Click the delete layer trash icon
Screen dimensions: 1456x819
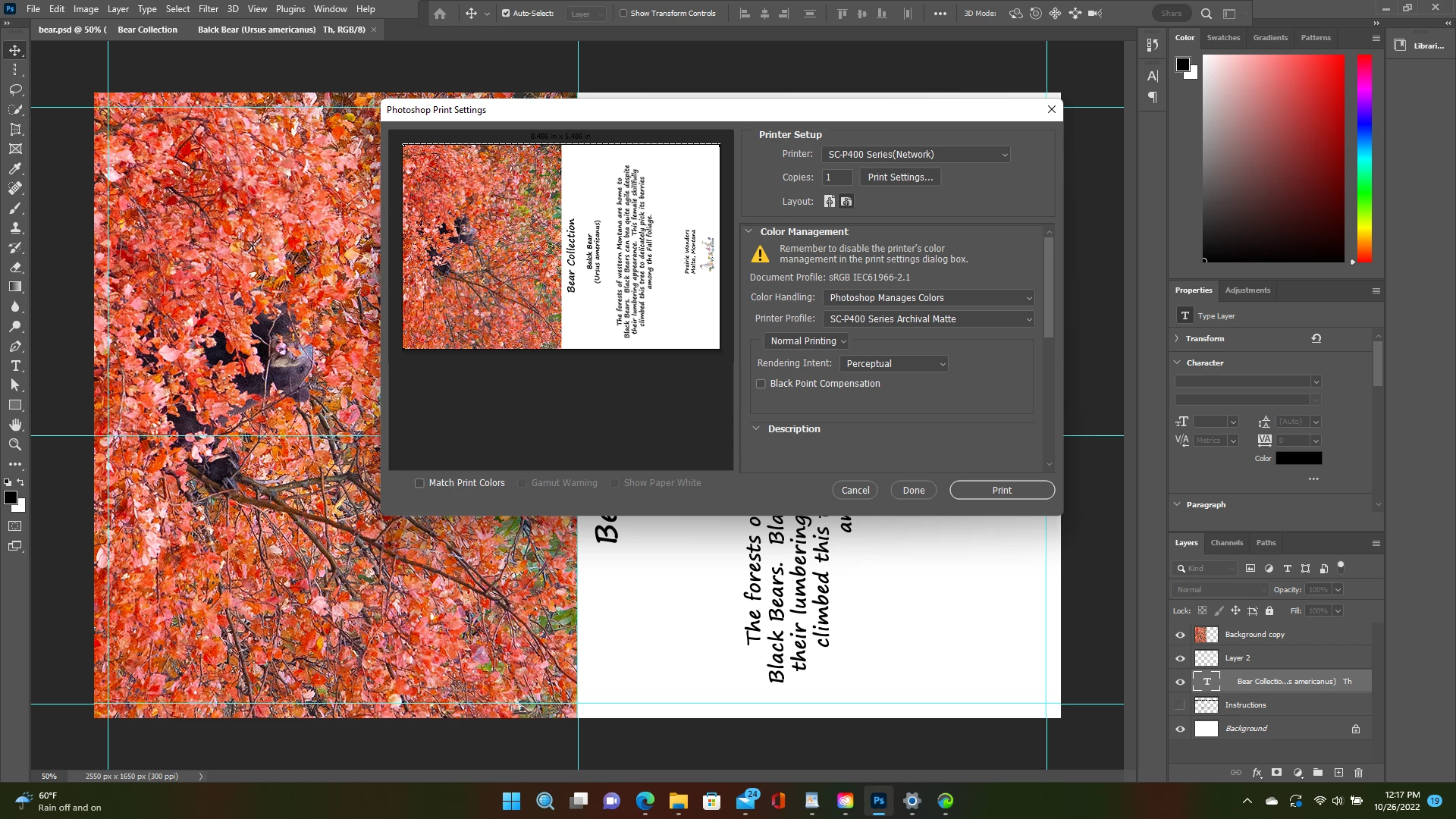1358,773
